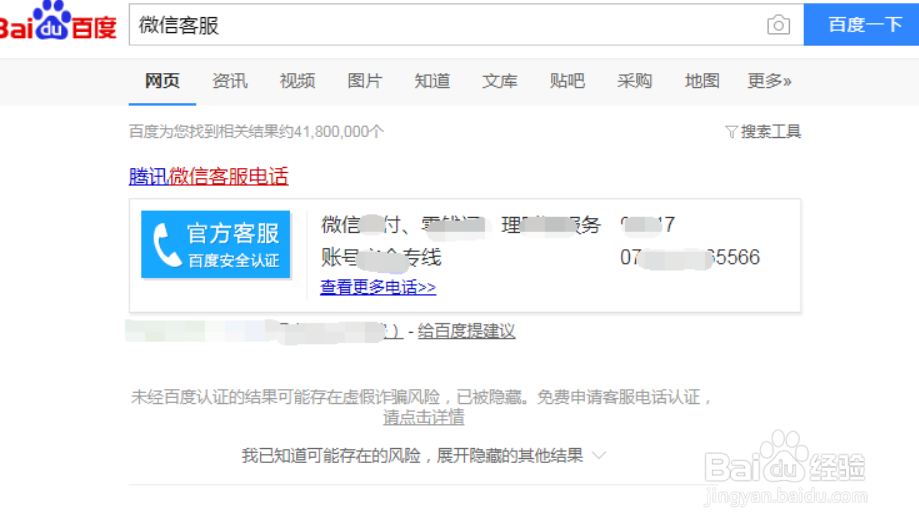Click the 账号 专线 text row
This screenshot has height=528, width=919.
(381, 257)
